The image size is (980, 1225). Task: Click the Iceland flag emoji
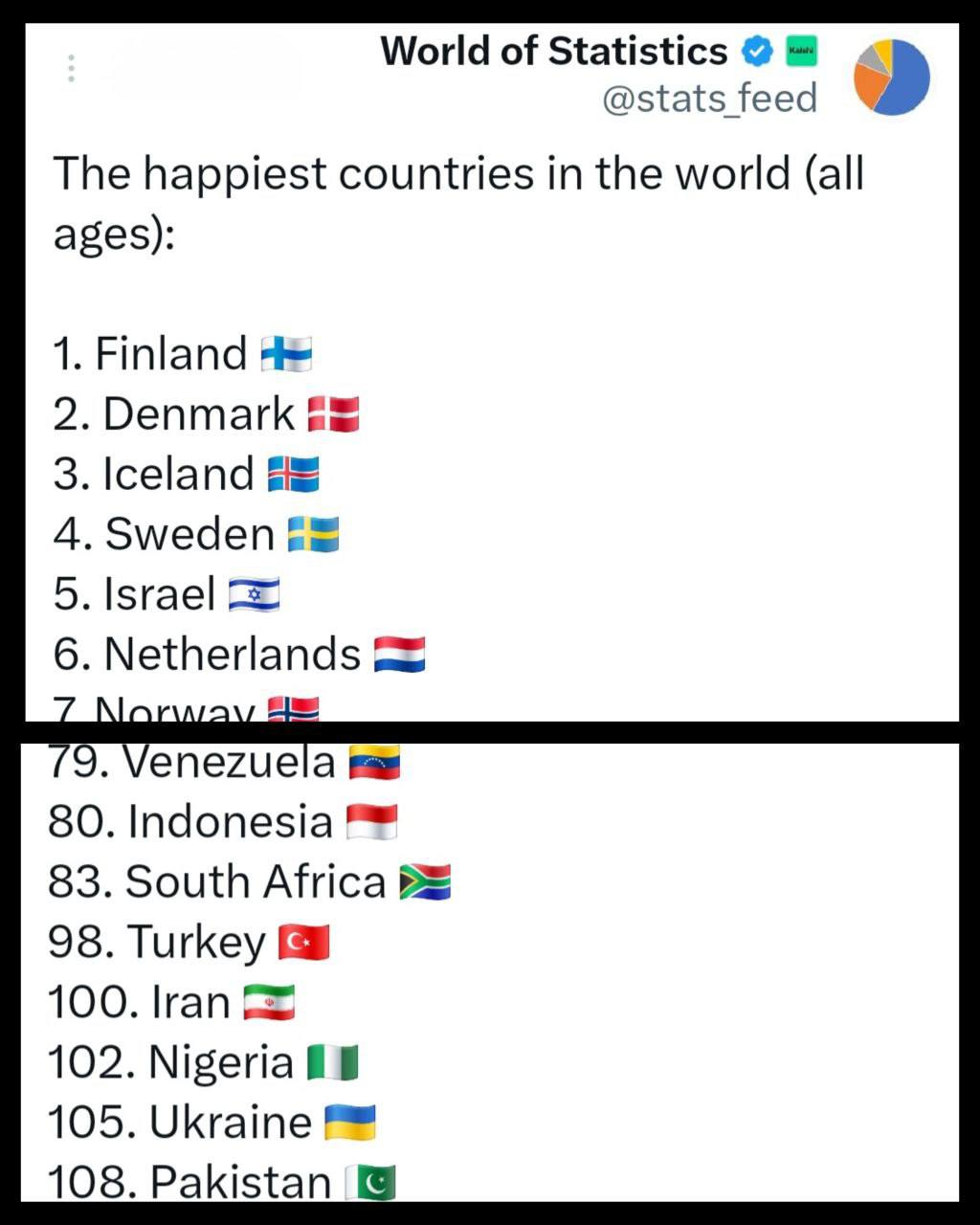(293, 475)
